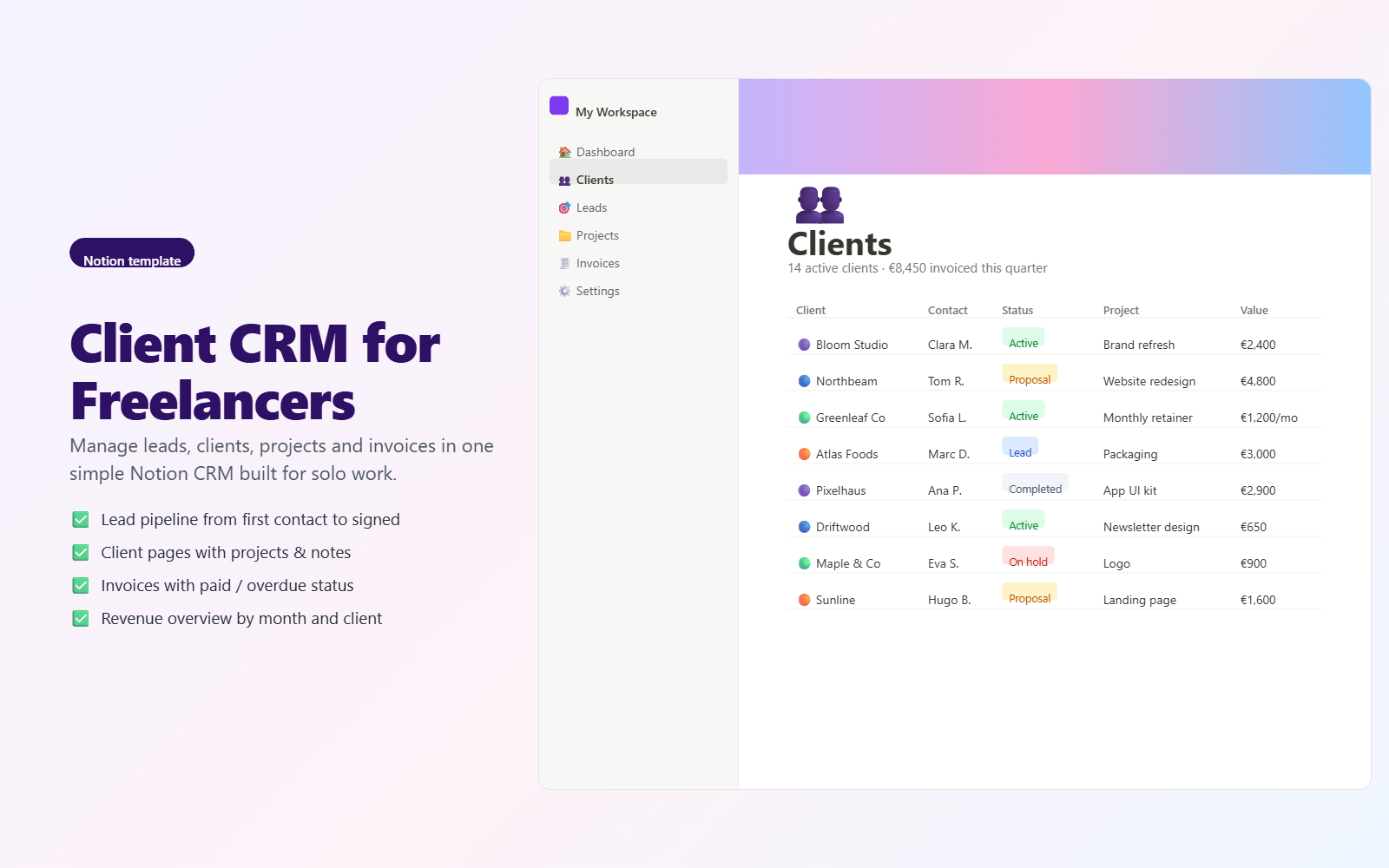Click the Leads target icon

[564, 207]
